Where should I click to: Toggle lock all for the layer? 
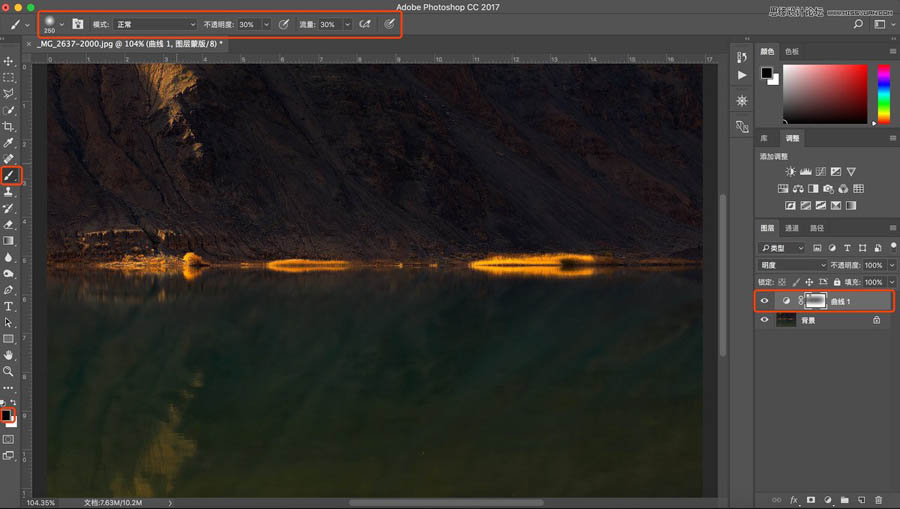coord(837,282)
